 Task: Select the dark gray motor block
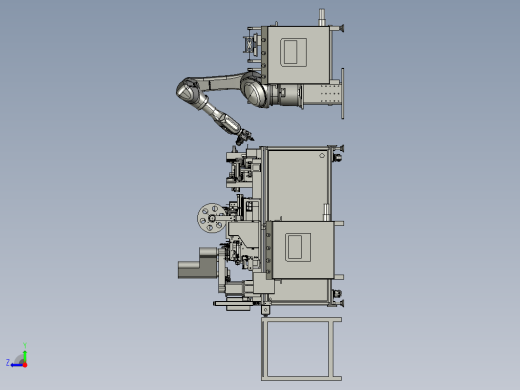(197, 263)
